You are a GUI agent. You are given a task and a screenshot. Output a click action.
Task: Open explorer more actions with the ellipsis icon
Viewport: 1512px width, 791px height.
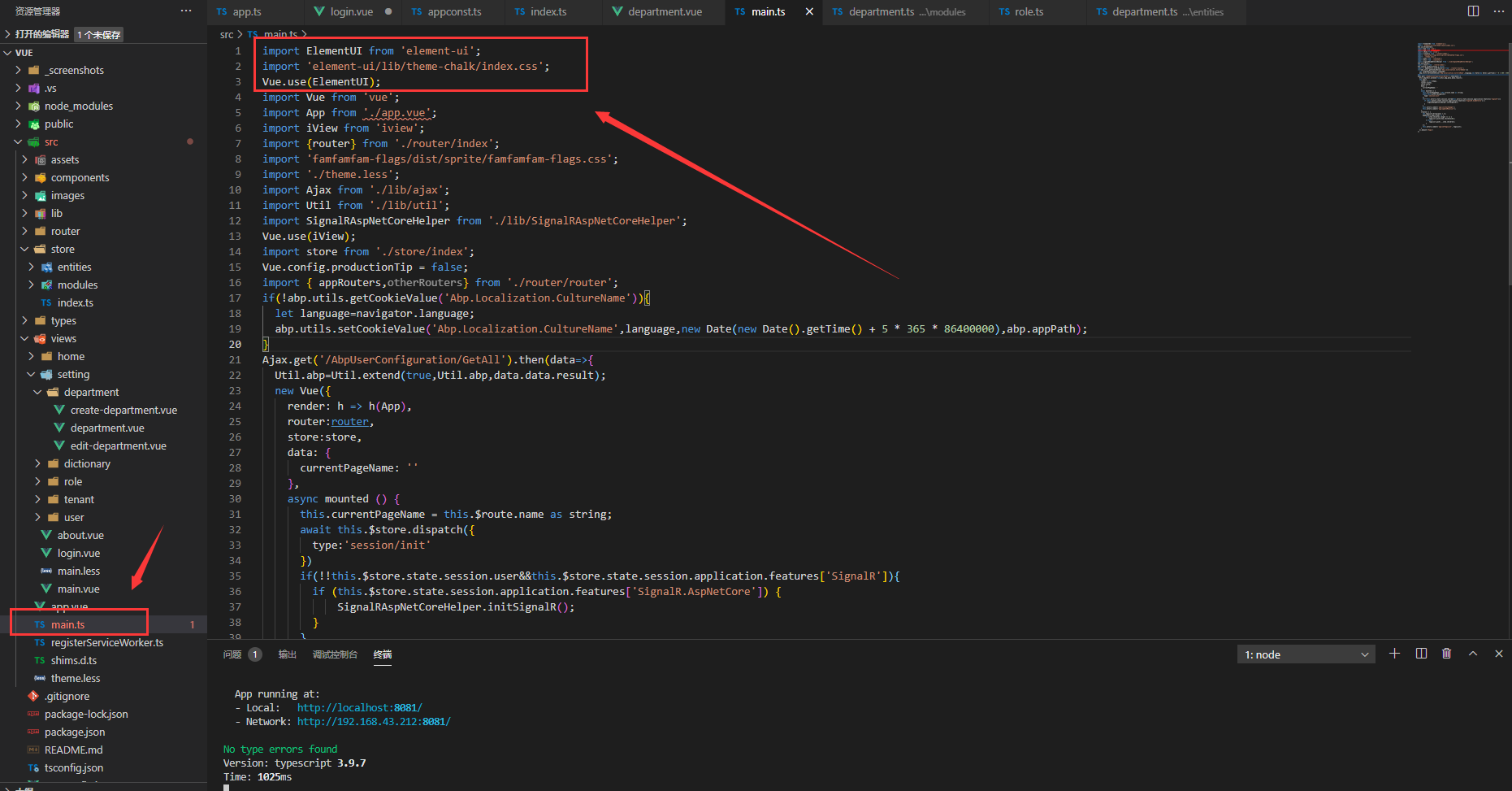186,10
